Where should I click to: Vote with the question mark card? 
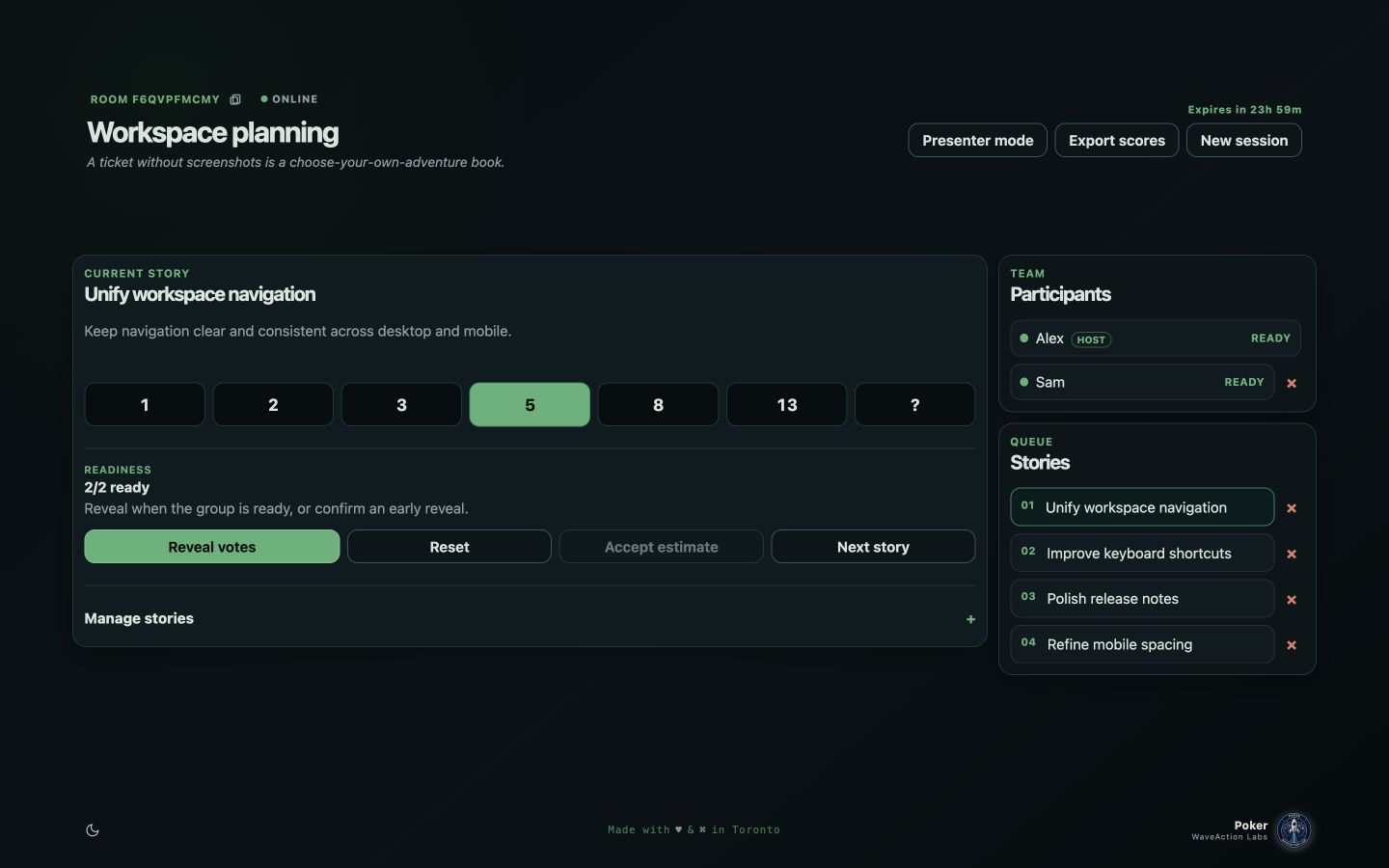pos(915,405)
